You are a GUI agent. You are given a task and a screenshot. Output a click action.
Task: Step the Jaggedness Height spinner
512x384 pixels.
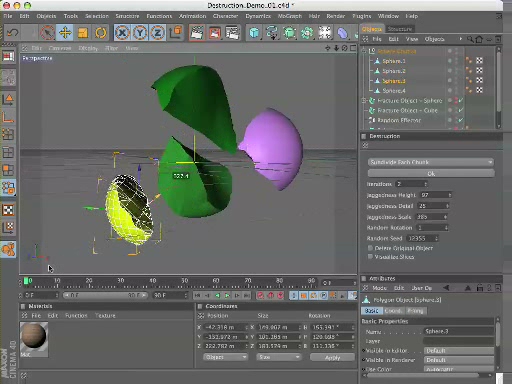pos(450,195)
